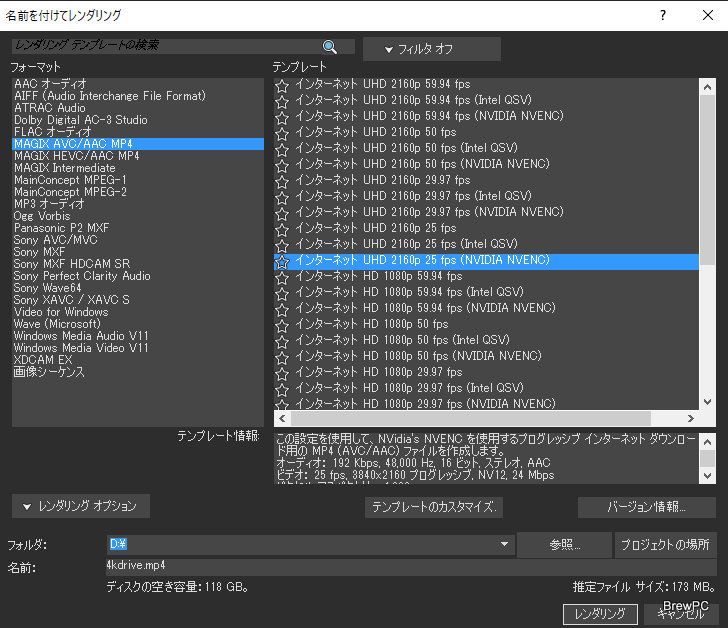Select Sony XAVC / XAVC S format
Viewport: 728px width, 628px height.
point(71,300)
